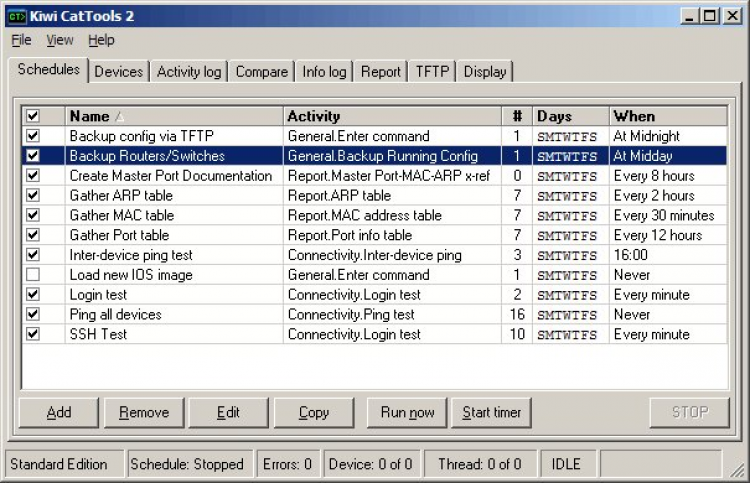Viewport: 750px width, 483px height.
Task: Toggle the Gather Port table checkbox
Action: 33,235
